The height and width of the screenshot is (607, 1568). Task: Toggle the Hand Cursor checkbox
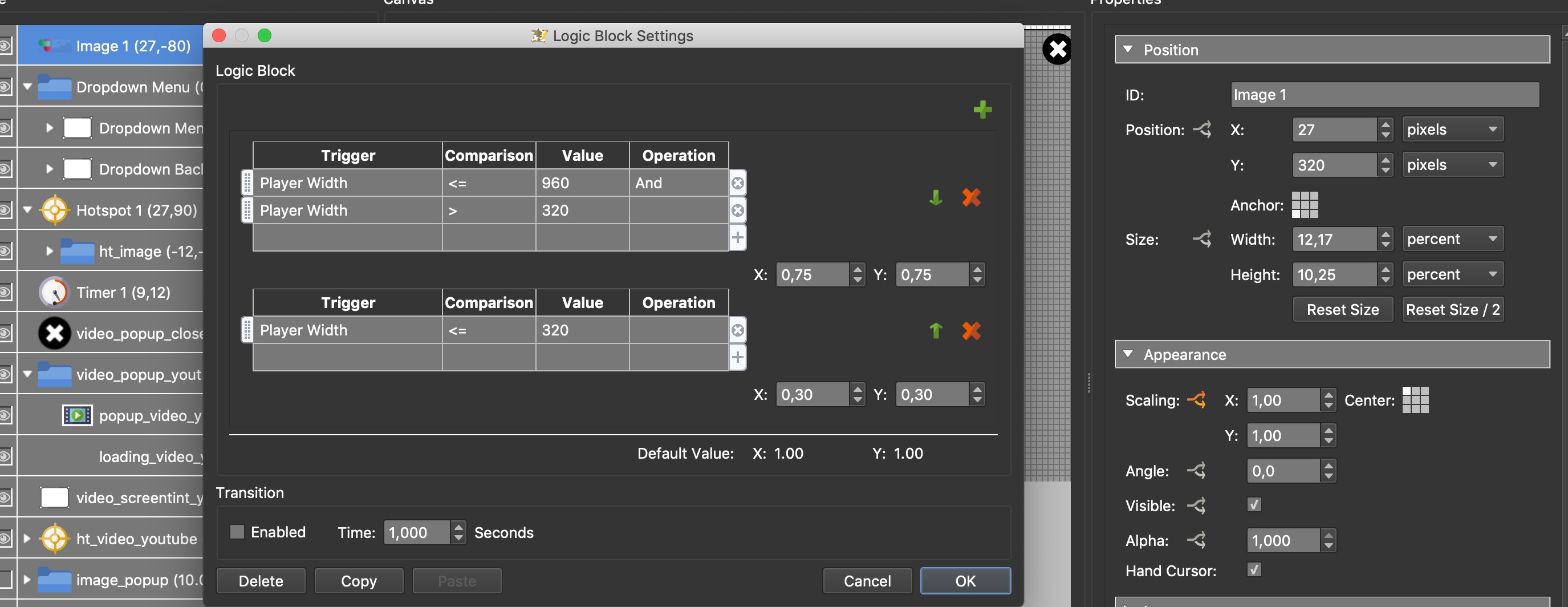pos(1254,570)
